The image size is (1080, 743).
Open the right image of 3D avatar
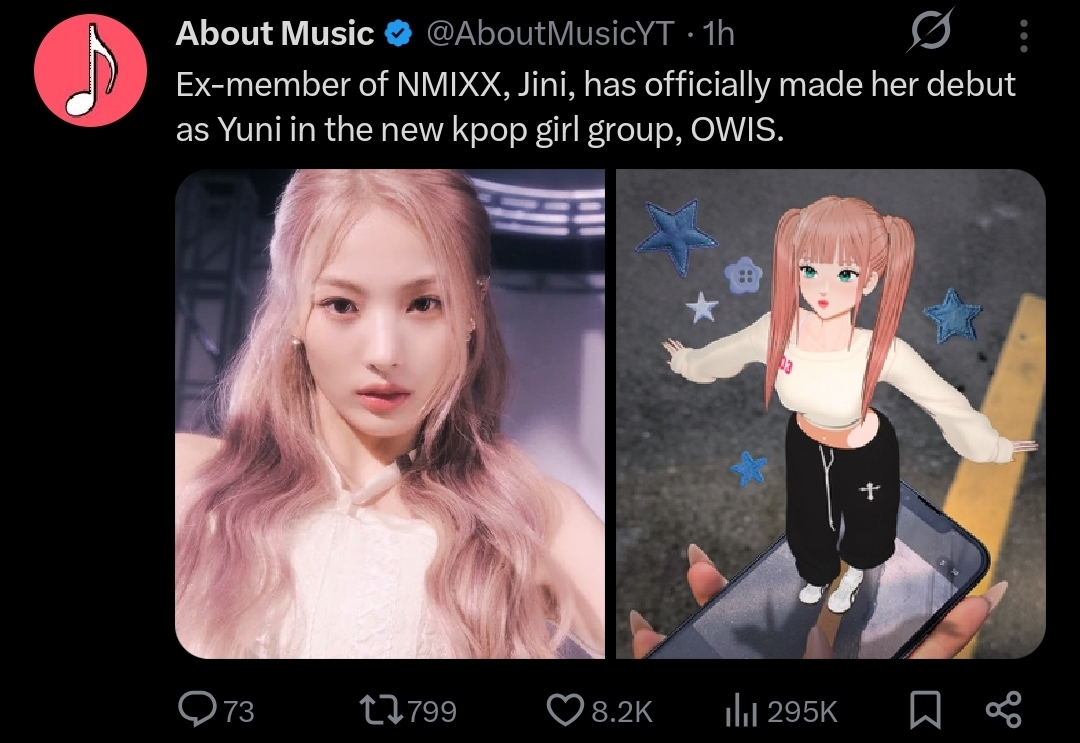tap(831, 414)
